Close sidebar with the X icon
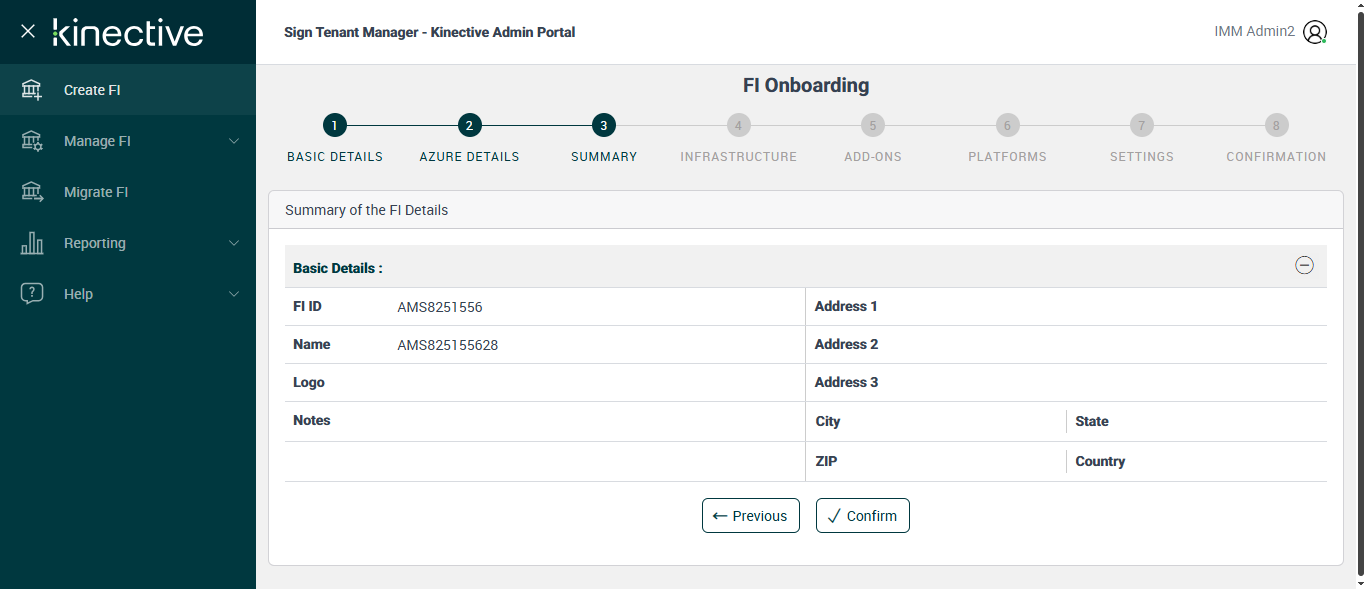 pos(28,31)
